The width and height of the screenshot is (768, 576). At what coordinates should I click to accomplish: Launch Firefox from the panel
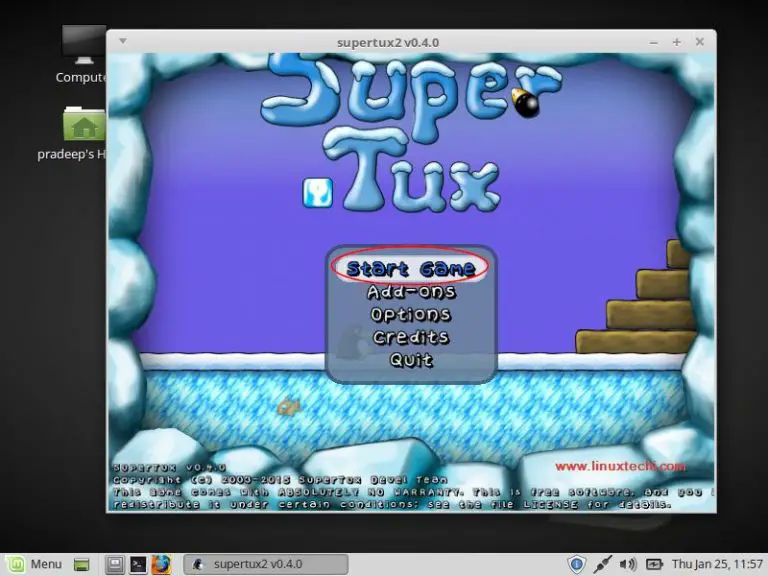(x=161, y=565)
